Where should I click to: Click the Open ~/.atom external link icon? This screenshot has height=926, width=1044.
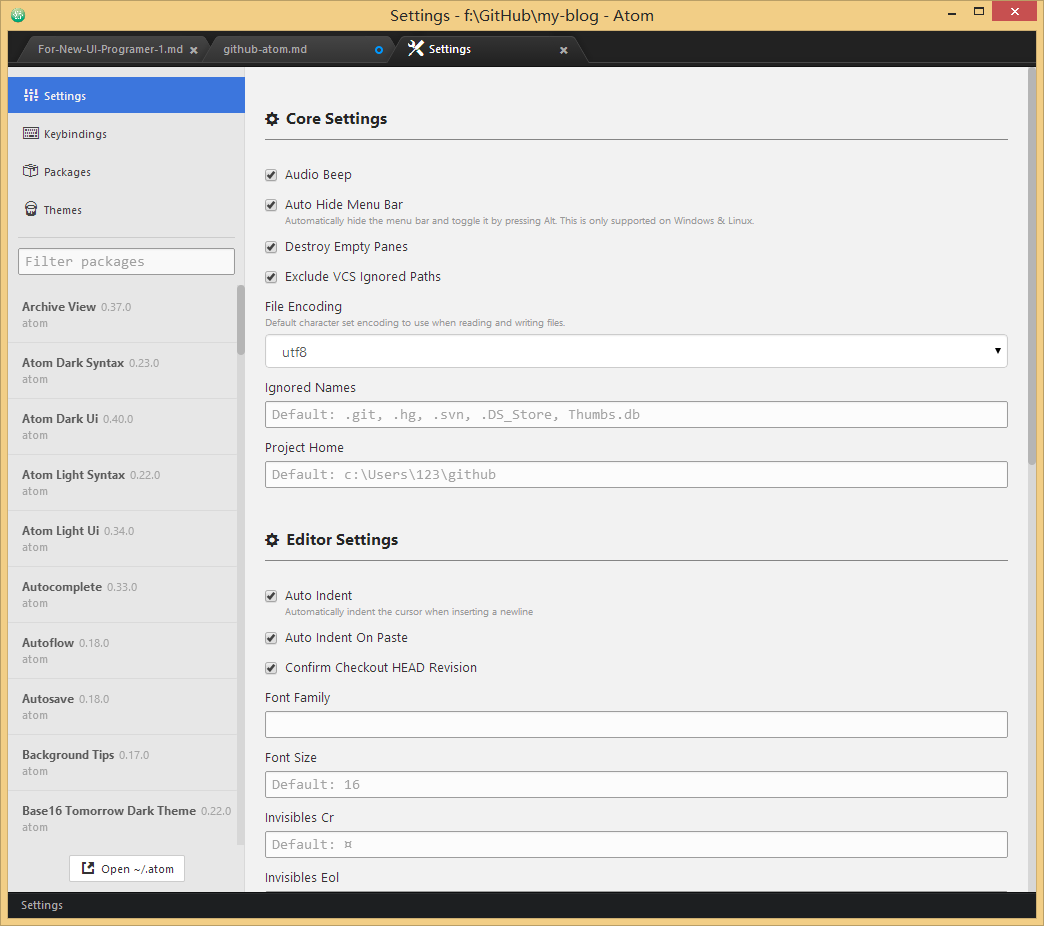pos(88,868)
